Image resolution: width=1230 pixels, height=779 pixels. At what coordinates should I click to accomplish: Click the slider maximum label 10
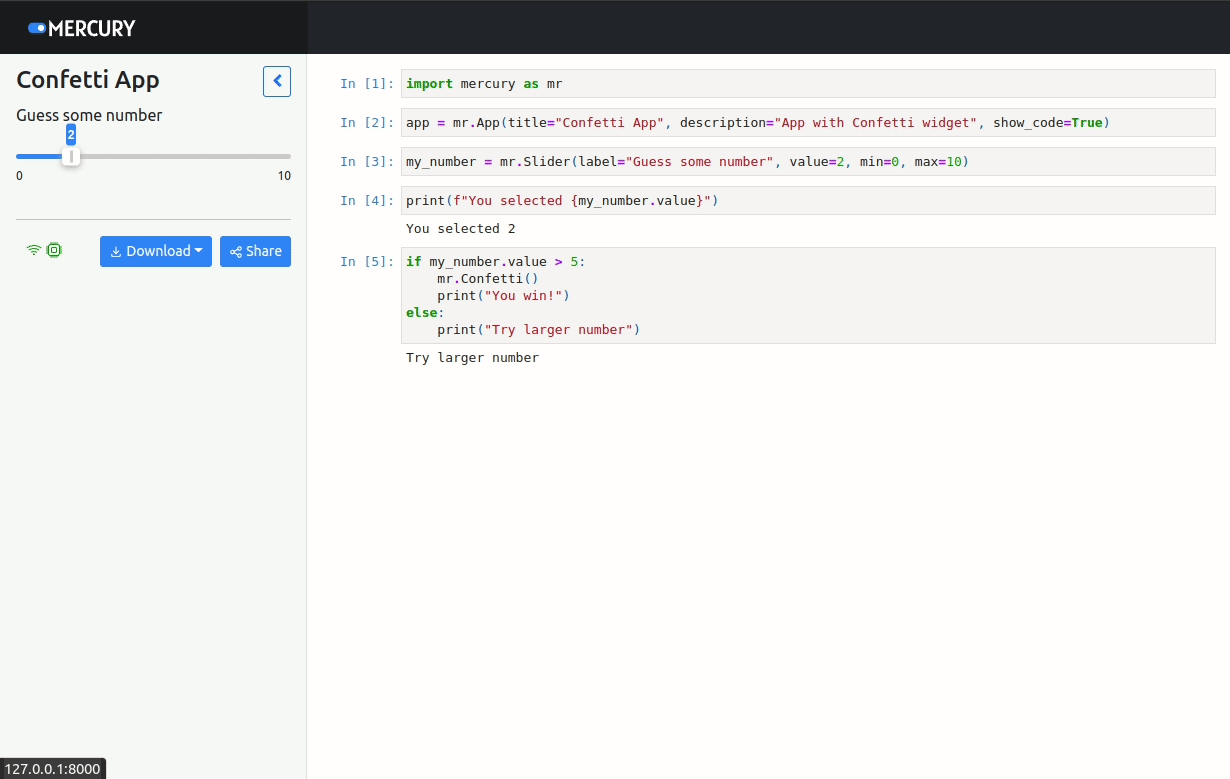[x=284, y=175]
